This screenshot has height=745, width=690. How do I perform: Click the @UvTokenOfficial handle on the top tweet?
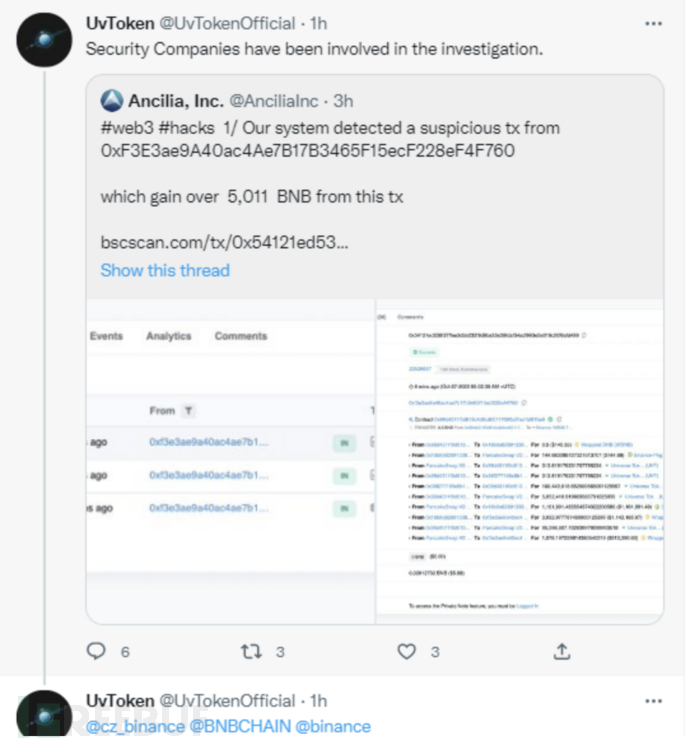pos(228,22)
